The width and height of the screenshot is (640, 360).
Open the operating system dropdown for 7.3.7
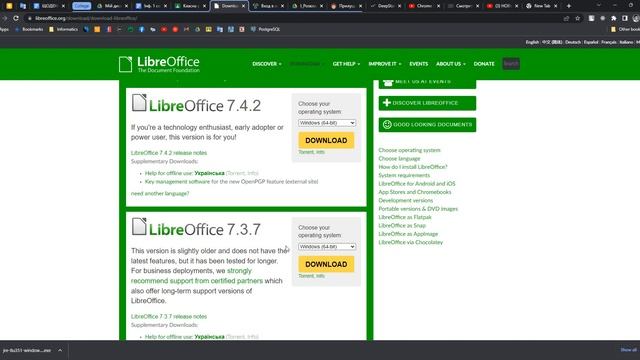tap(327, 247)
